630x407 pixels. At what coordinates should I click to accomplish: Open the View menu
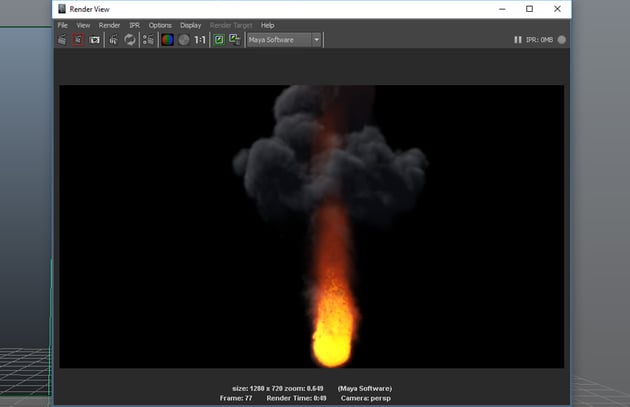(x=83, y=25)
